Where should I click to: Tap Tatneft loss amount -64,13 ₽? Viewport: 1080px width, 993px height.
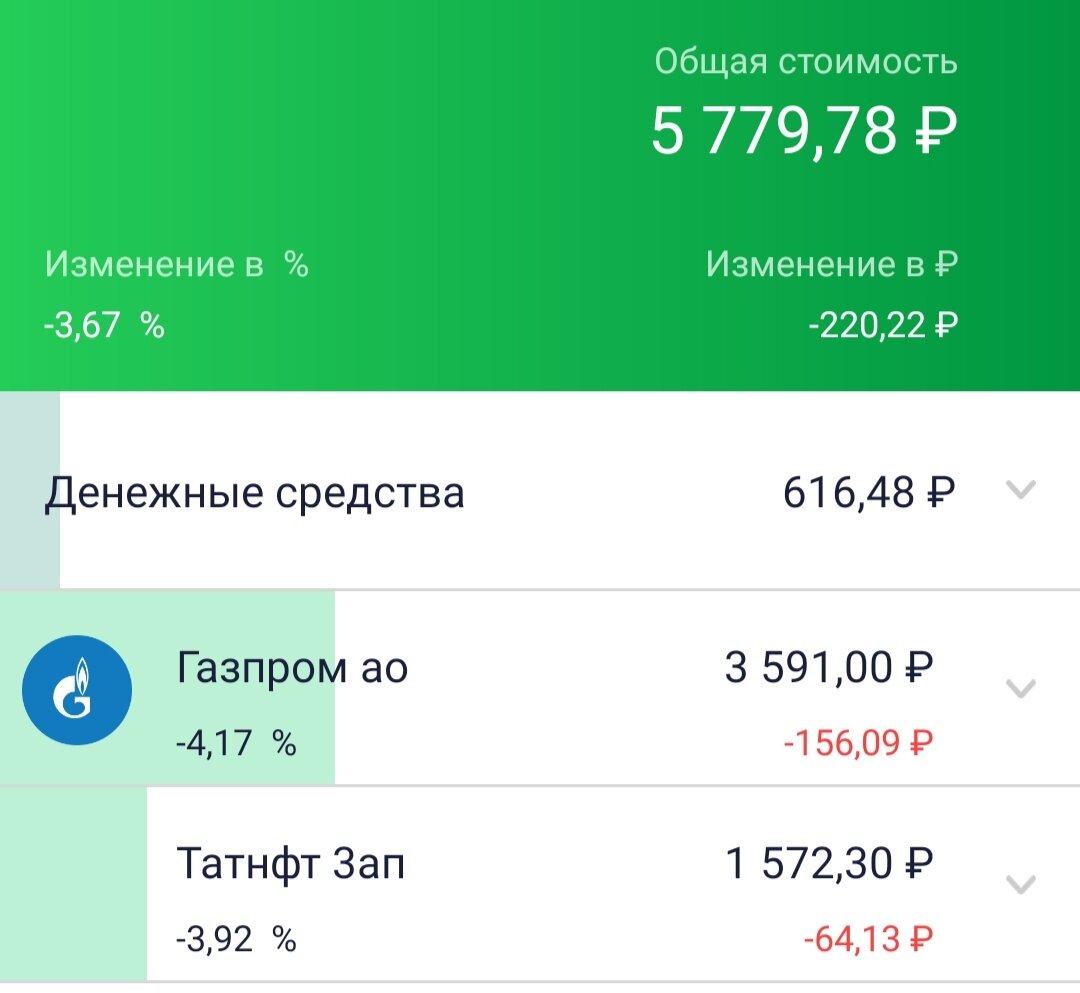point(869,939)
